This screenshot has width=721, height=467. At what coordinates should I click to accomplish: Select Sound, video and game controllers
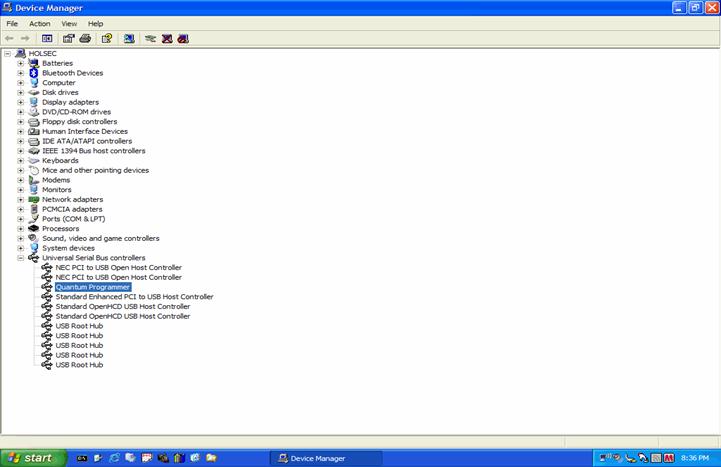(x=101, y=238)
